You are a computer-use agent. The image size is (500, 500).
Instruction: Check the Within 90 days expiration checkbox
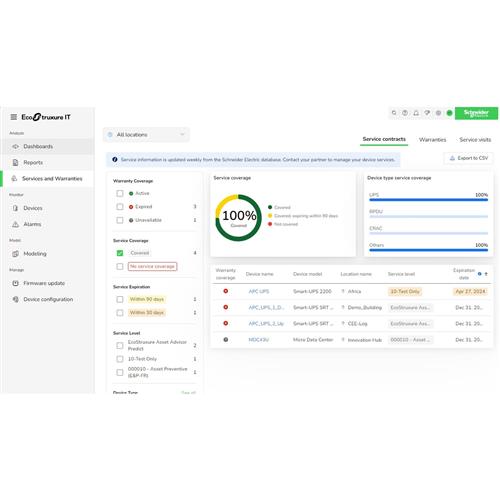(120, 299)
